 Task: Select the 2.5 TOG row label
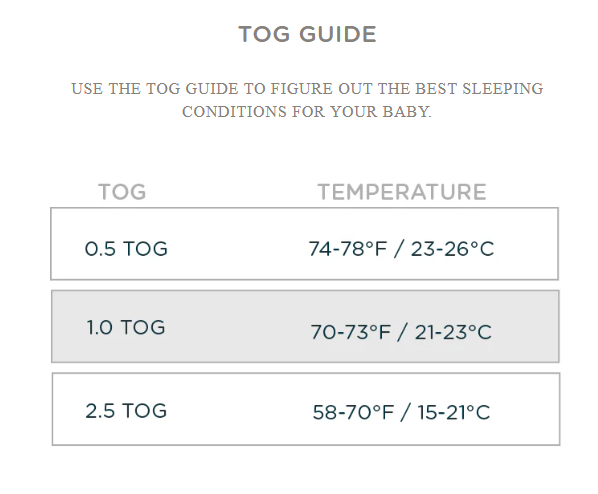(x=126, y=411)
